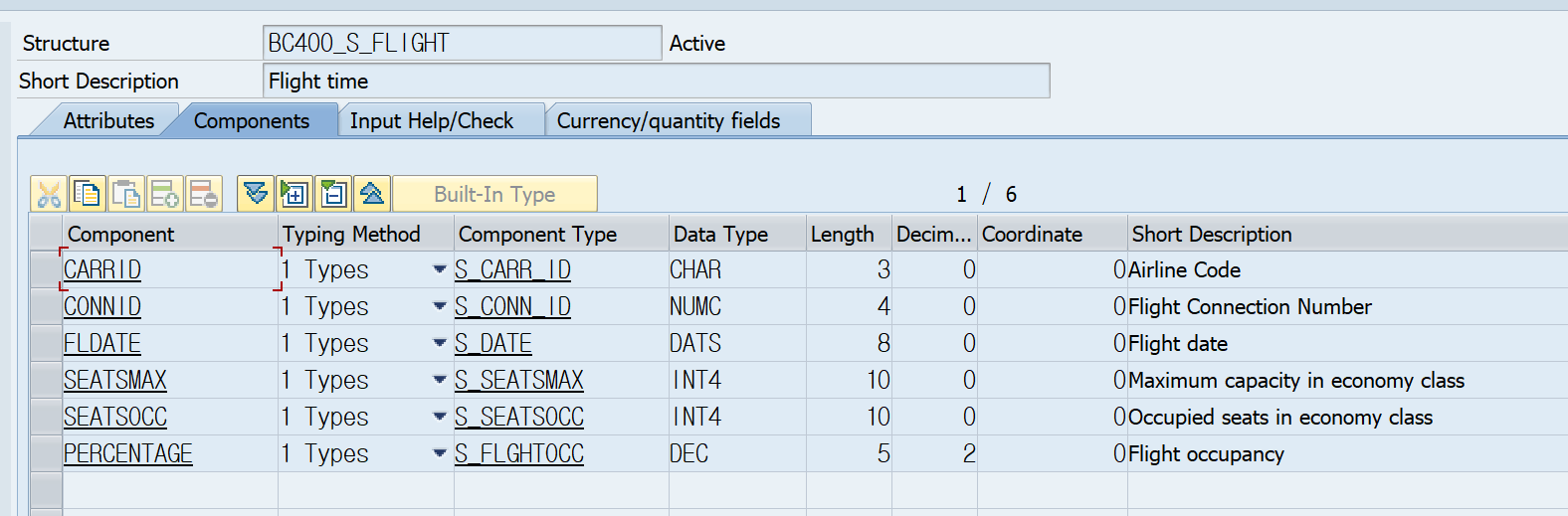Click 'Occupied seats in economy class' cell

pos(1348,417)
